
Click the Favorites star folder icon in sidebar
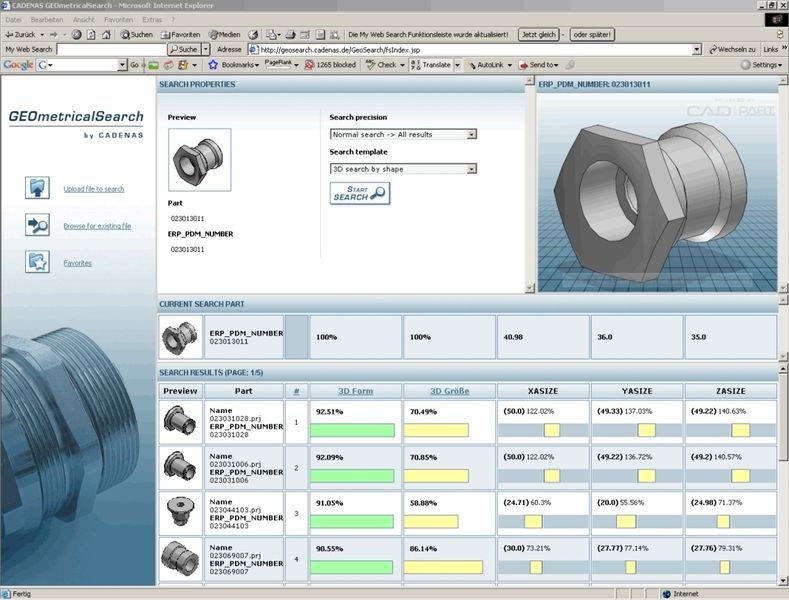pyautogui.click(x=37, y=262)
